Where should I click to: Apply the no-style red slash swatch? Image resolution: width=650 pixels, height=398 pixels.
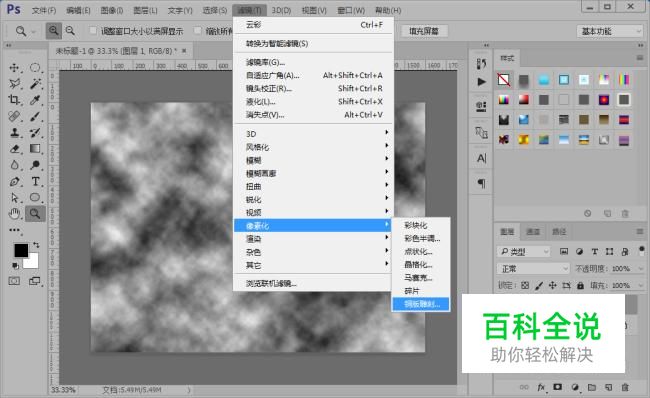tap(504, 80)
